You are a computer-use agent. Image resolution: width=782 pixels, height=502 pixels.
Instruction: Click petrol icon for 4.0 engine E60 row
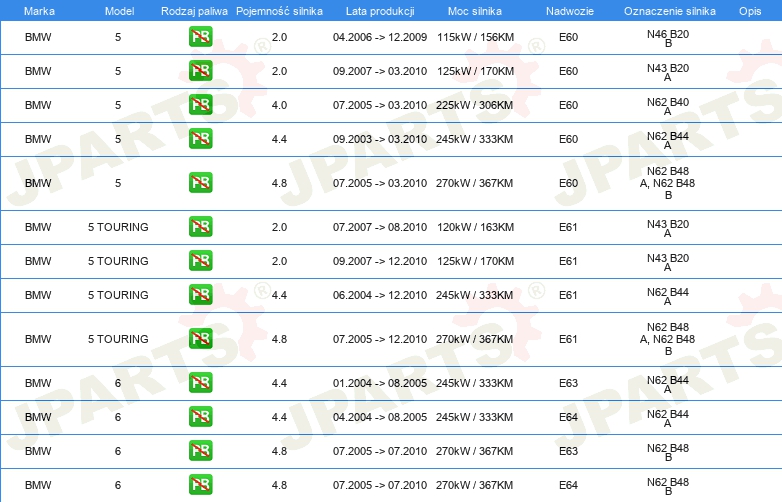[x=200, y=105]
